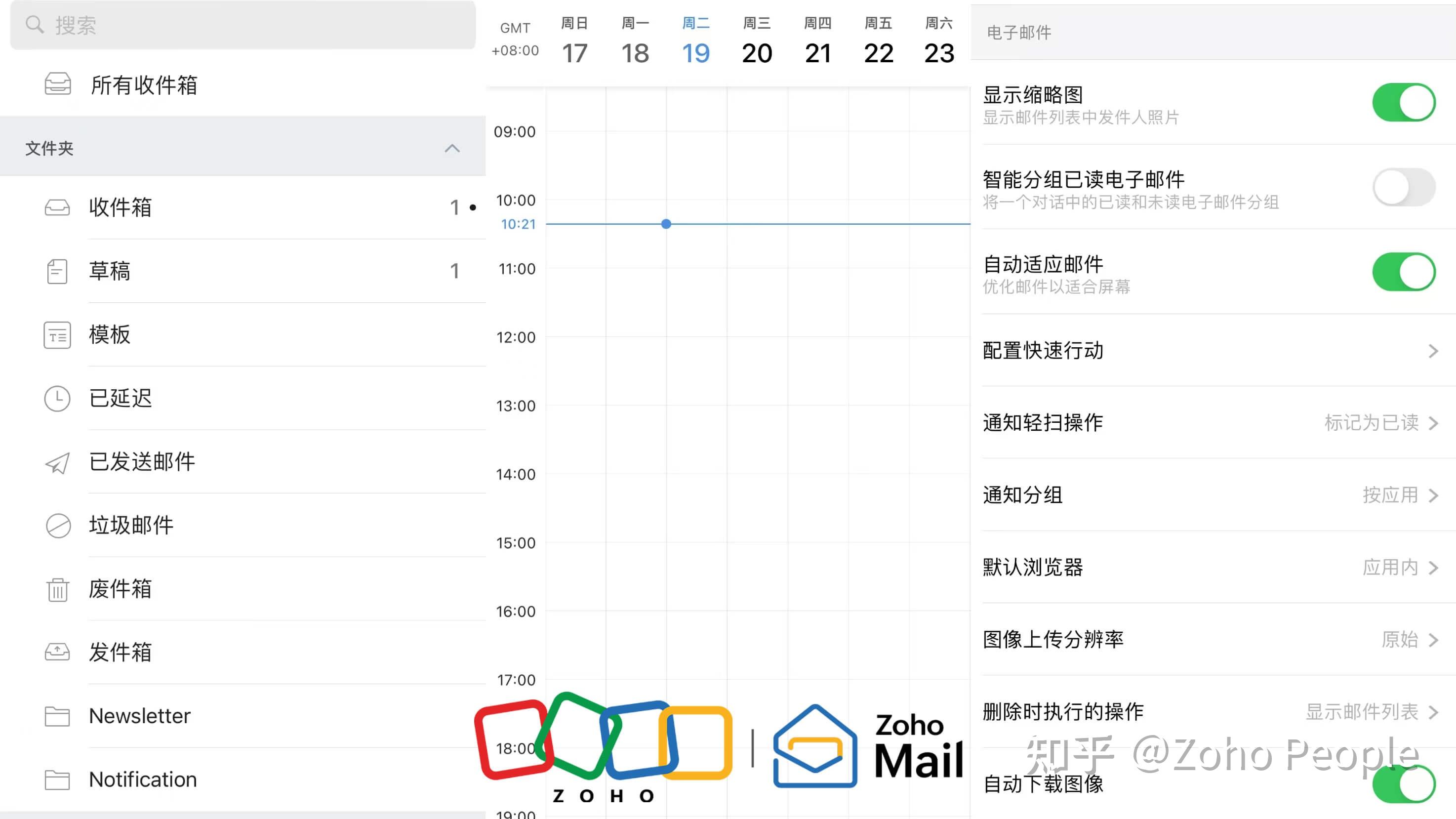The height and width of the screenshot is (819, 1456).
Task: Click the spam icon beside 垃圾邮件
Action: [x=57, y=526]
